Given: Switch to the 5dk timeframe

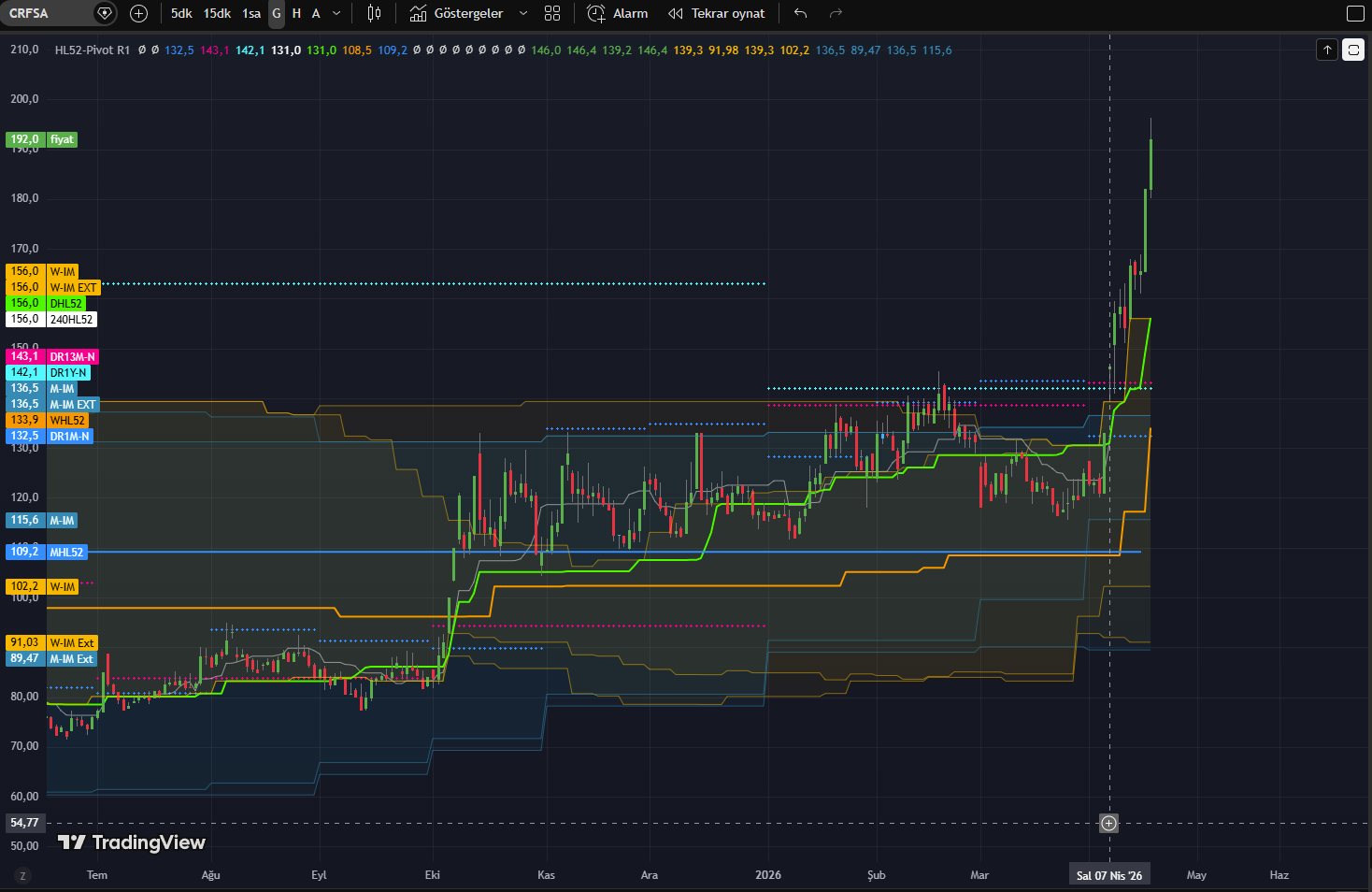Looking at the screenshot, I should coord(181,13).
